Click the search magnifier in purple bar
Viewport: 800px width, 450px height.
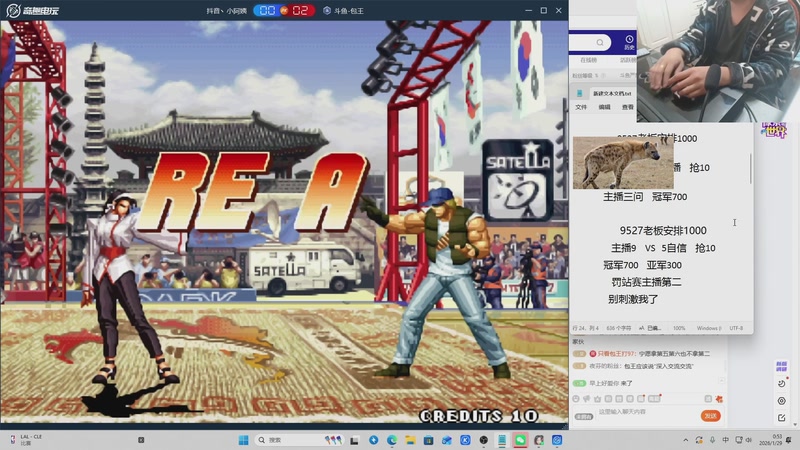click(600, 42)
